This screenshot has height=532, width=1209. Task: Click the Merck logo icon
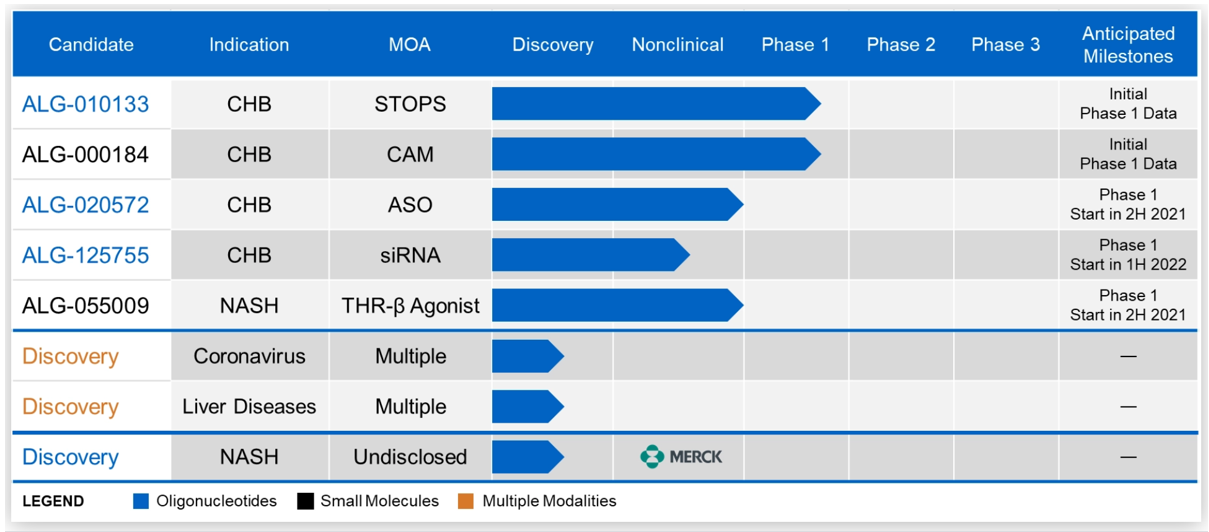(652, 457)
